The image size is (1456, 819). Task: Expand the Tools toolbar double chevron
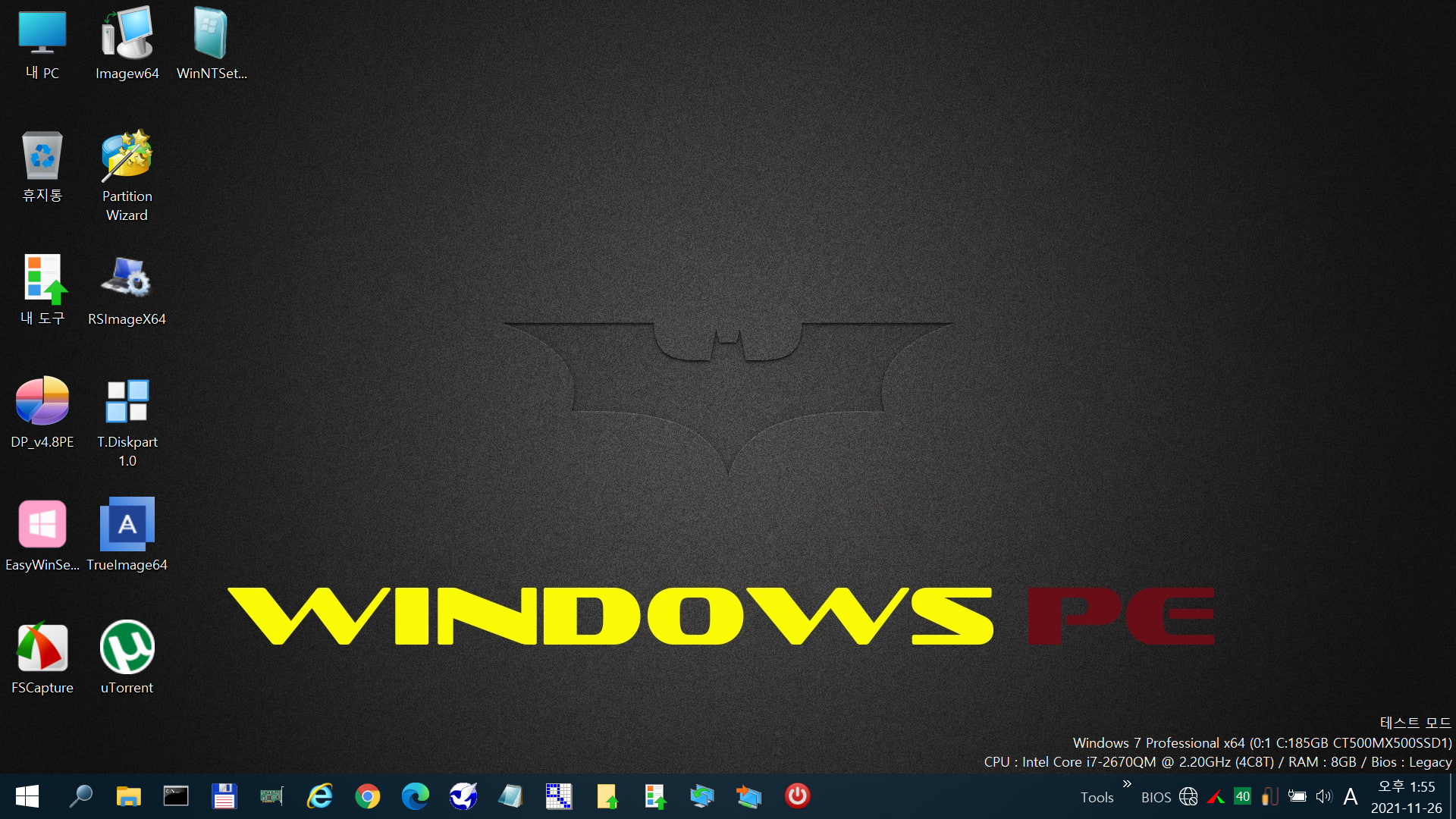[x=1127, y=784]
